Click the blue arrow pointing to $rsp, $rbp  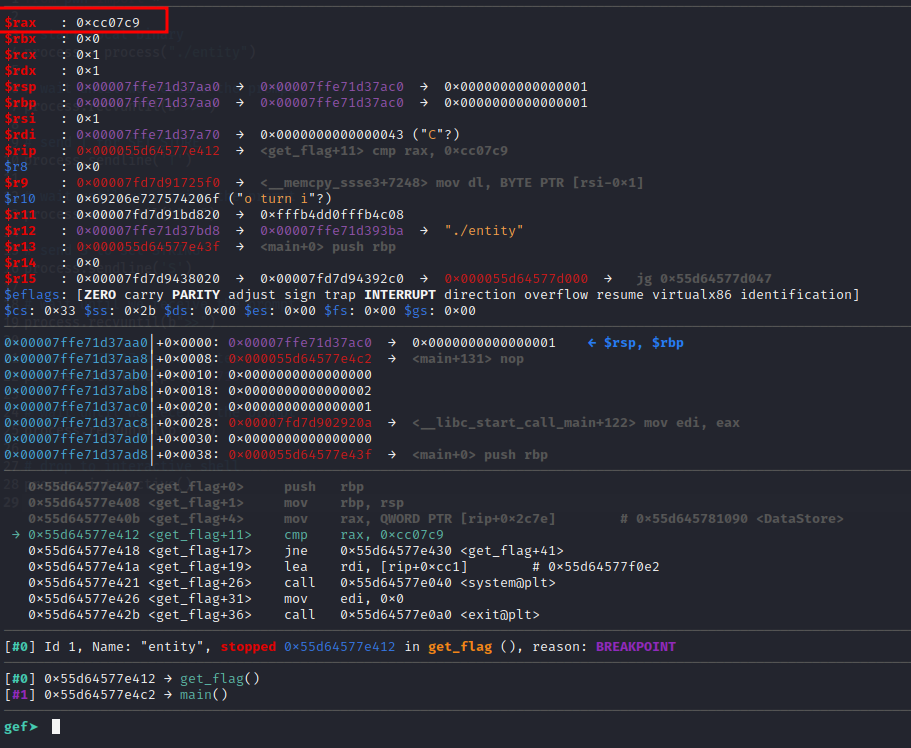tap(594, 343)
